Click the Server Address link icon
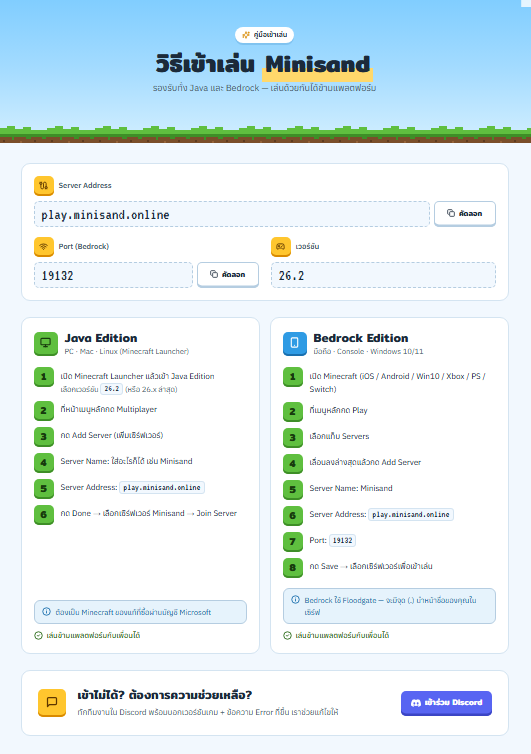The image size is (531, 754). [44, 186]
